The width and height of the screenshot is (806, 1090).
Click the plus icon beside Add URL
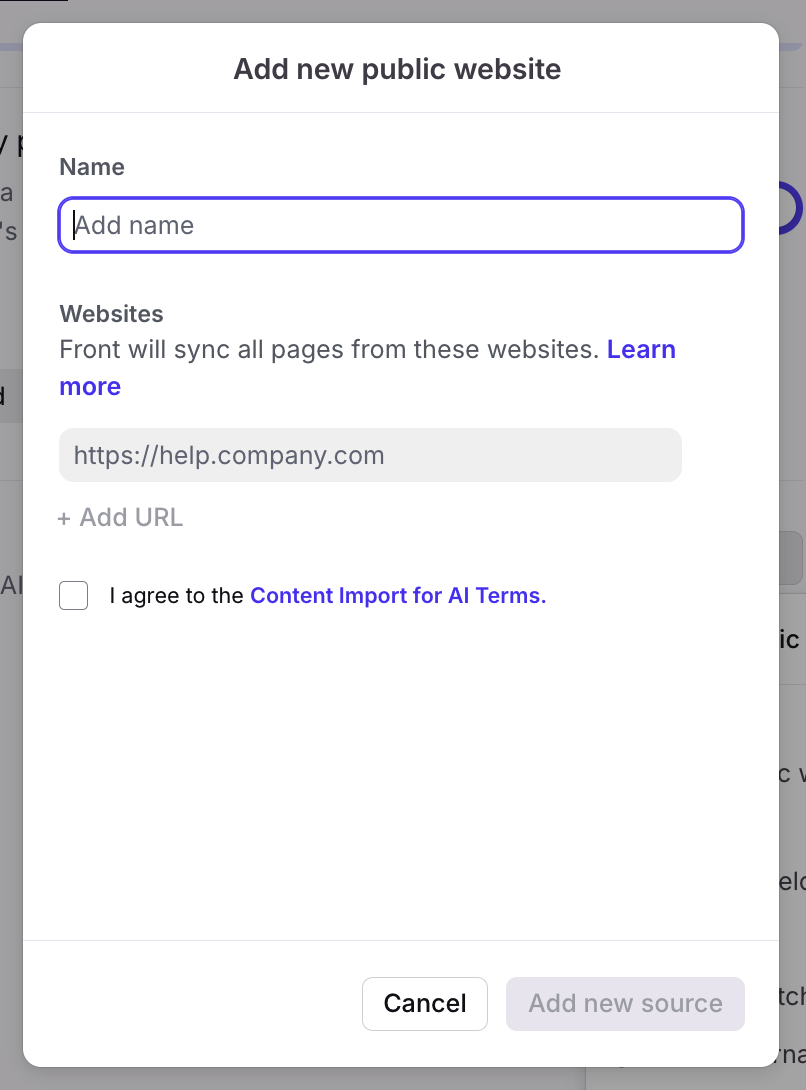[65, 518]
